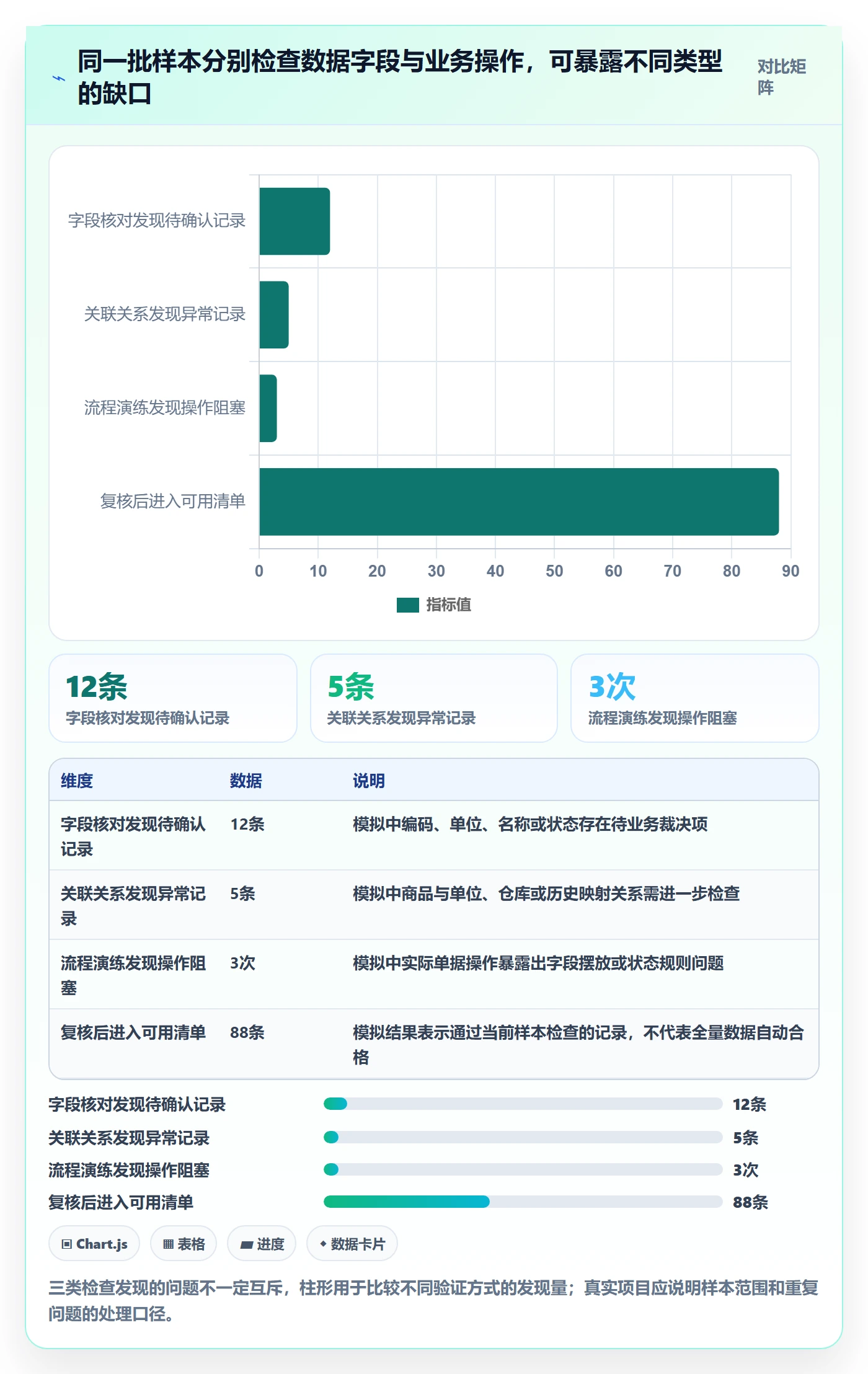Click description 模拟结果表示通过当前样本检查的记录
Image resolution: width=868 pixels, height=1374 pixels.
pos(578,1045)
